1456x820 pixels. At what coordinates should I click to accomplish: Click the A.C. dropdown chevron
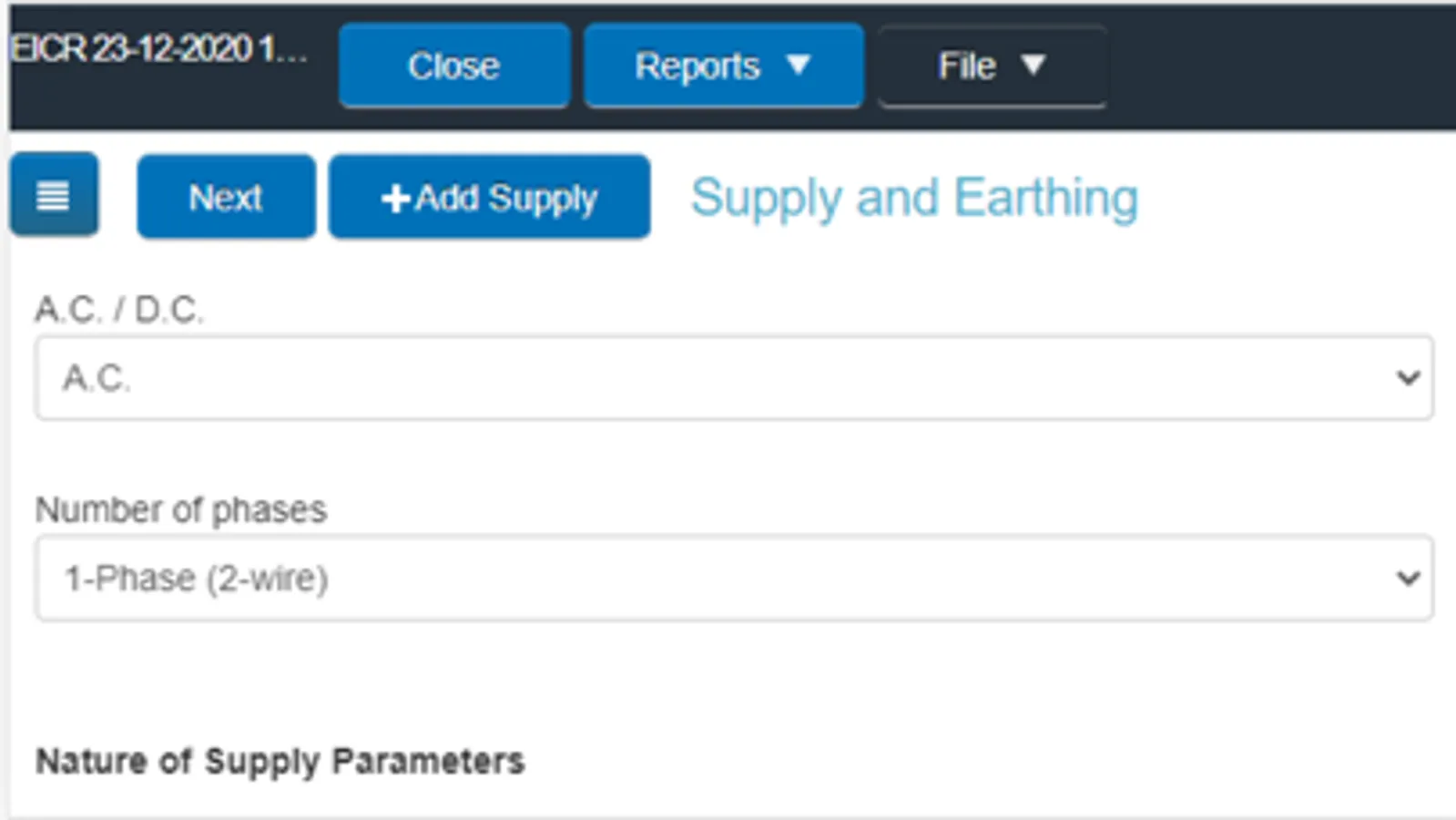click(x=1408, y=377)
